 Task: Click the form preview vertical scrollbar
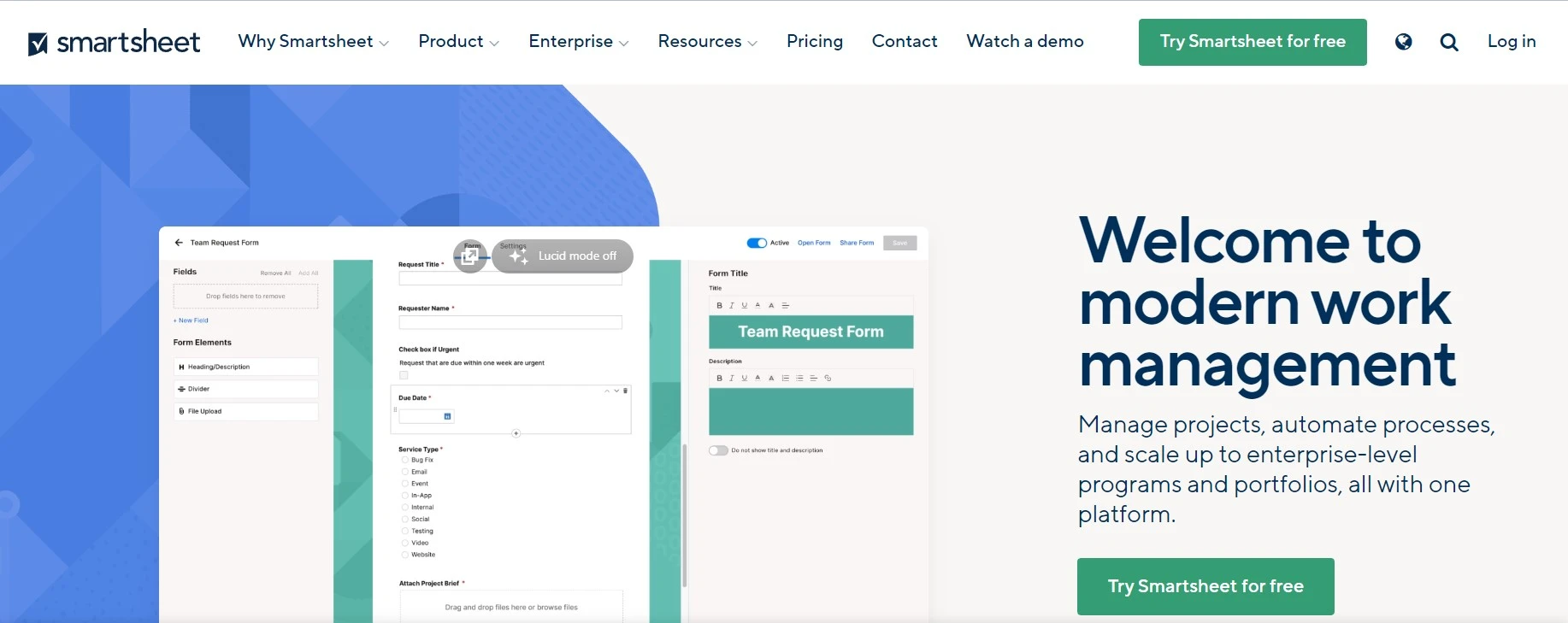[x=685, y=515]
